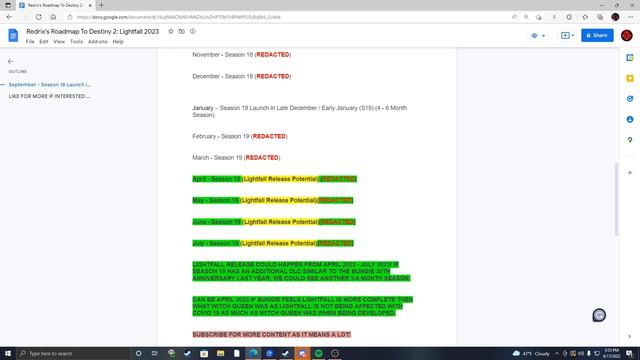
Task: Open the viewing mode eye dropdown
Action: pyautogui.click(x=538, y=36)
